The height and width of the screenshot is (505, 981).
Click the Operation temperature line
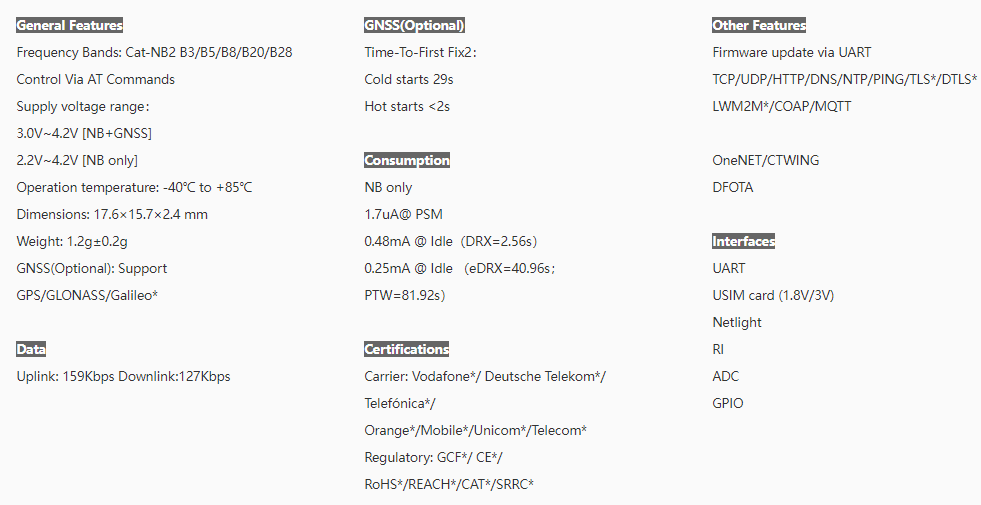(135, 188)
